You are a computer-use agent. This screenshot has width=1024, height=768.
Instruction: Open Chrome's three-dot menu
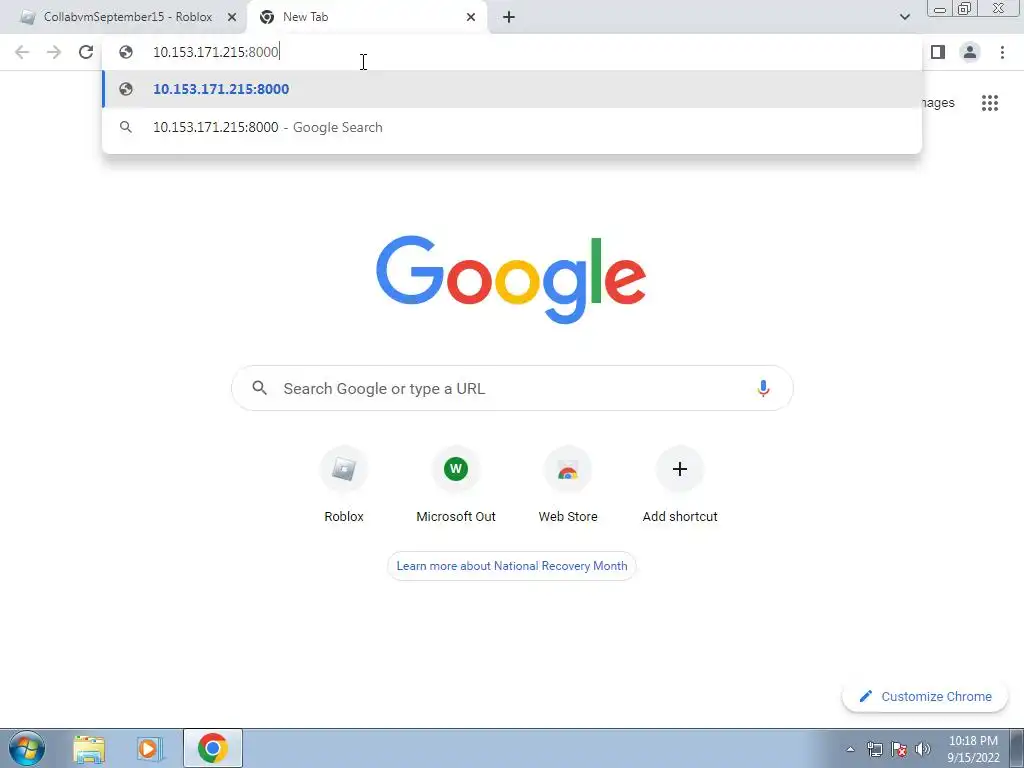[1002, 52]
